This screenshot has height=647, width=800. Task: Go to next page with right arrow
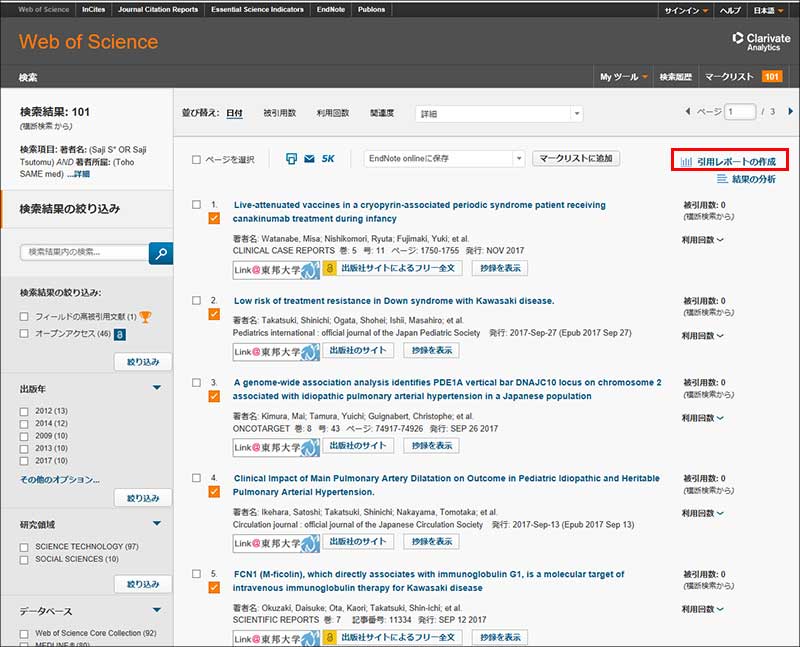pyautogui.click(x=790, y=111)
